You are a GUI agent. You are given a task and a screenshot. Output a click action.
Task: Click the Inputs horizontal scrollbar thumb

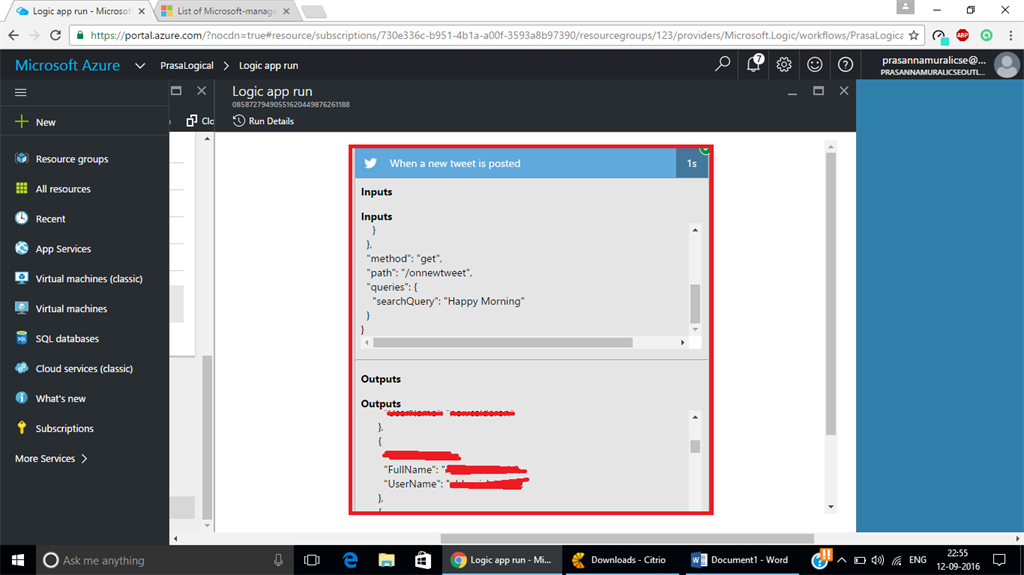pyautogui.click(x=503, y=342)
